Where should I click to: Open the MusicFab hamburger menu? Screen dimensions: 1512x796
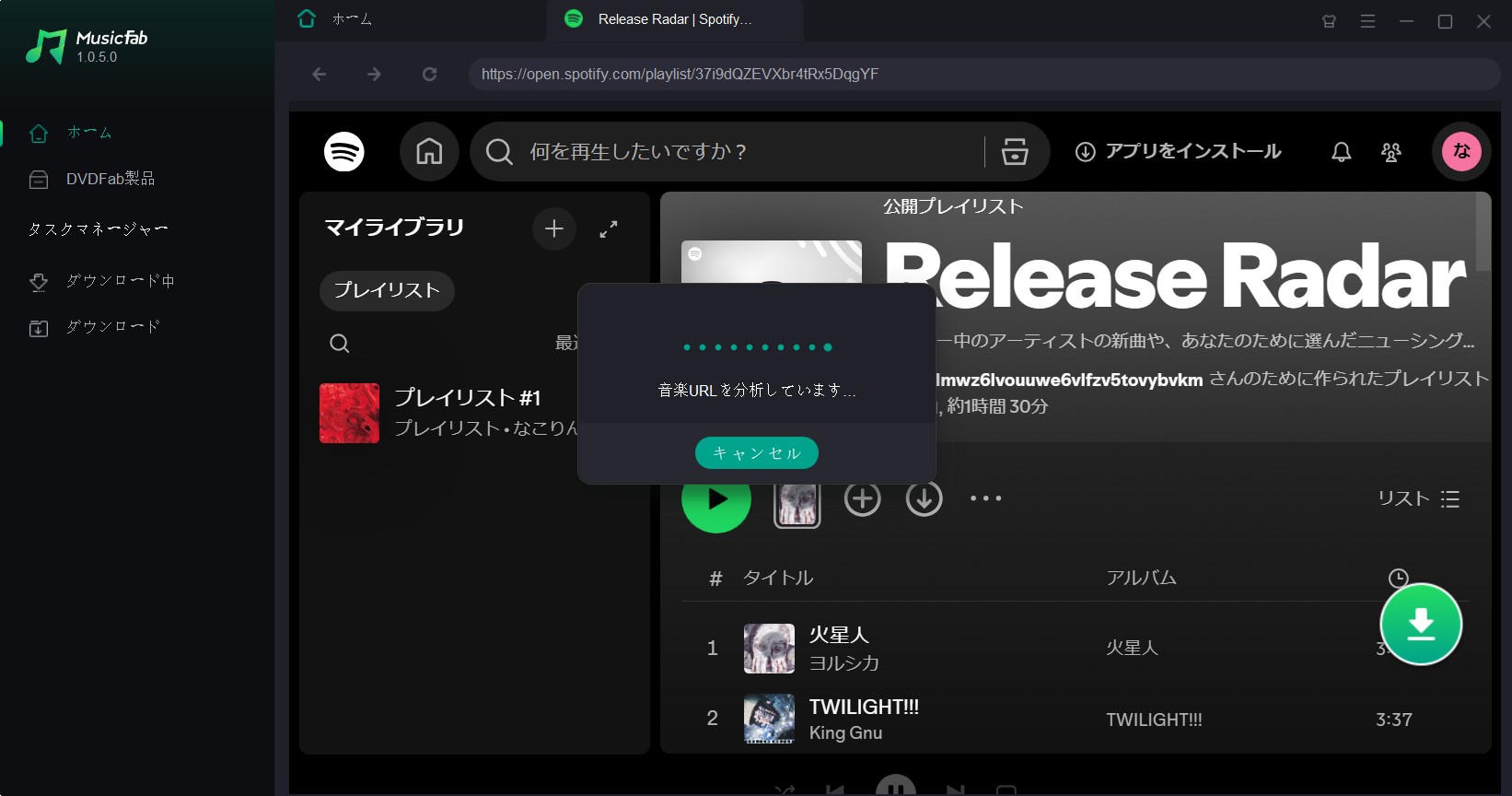1367,21
